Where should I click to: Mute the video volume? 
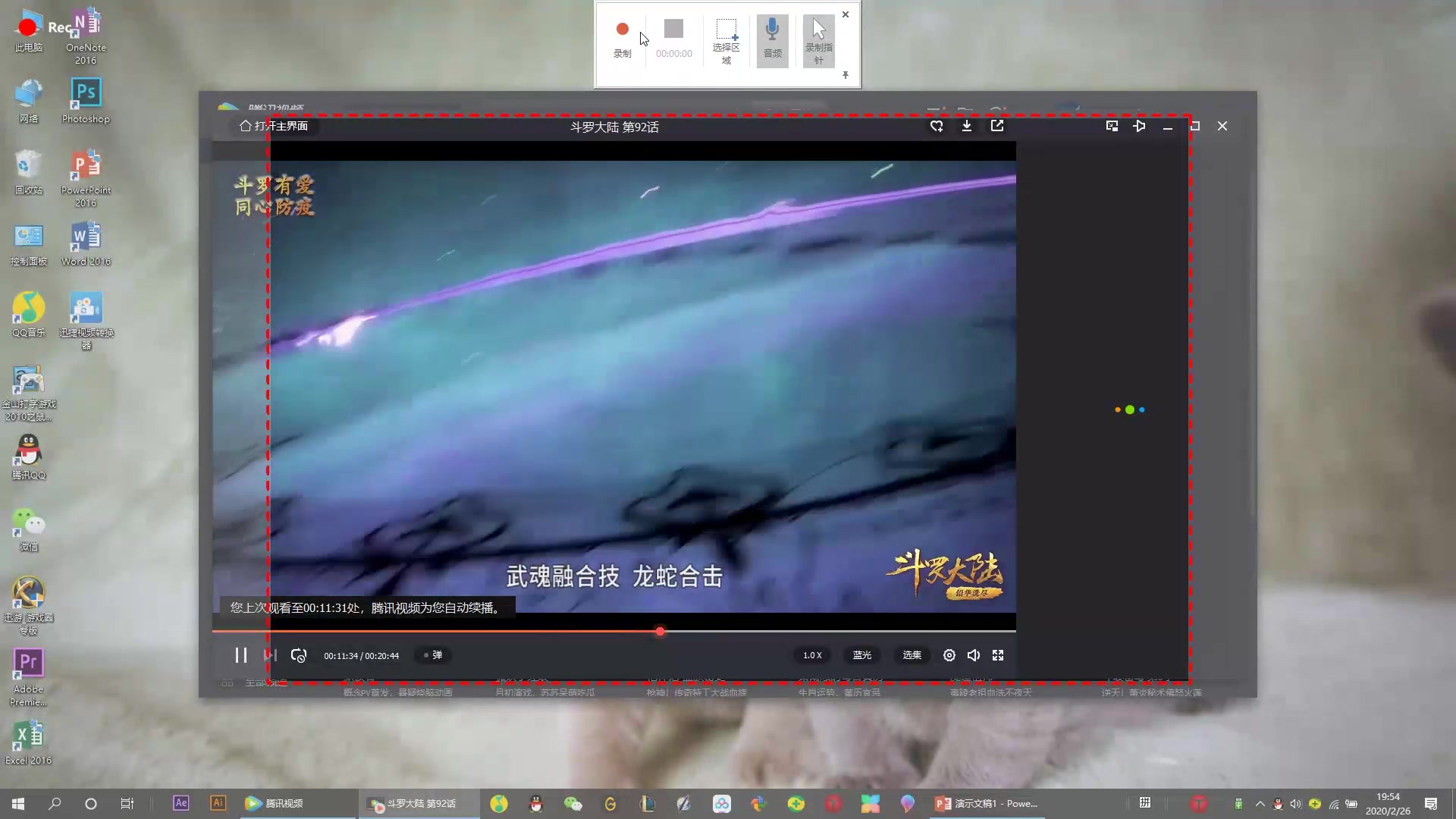tap(974, 655)
